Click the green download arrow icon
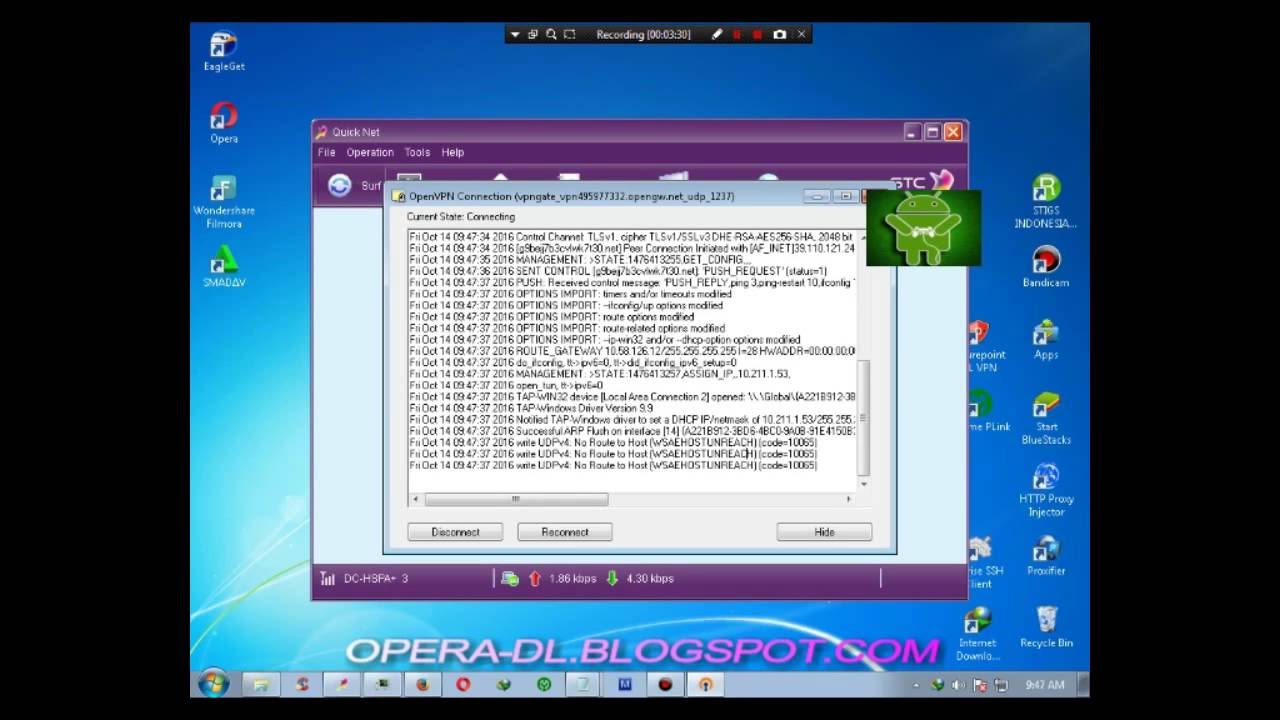Viewport: 1280px width, 720px height. [613, 578]
